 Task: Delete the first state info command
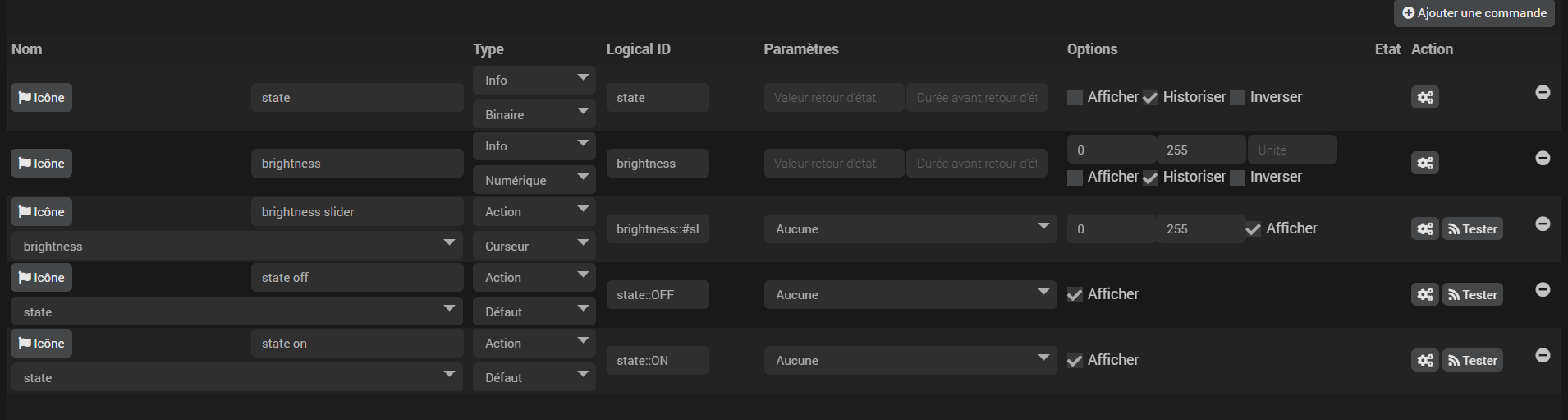coord(1543,92)
